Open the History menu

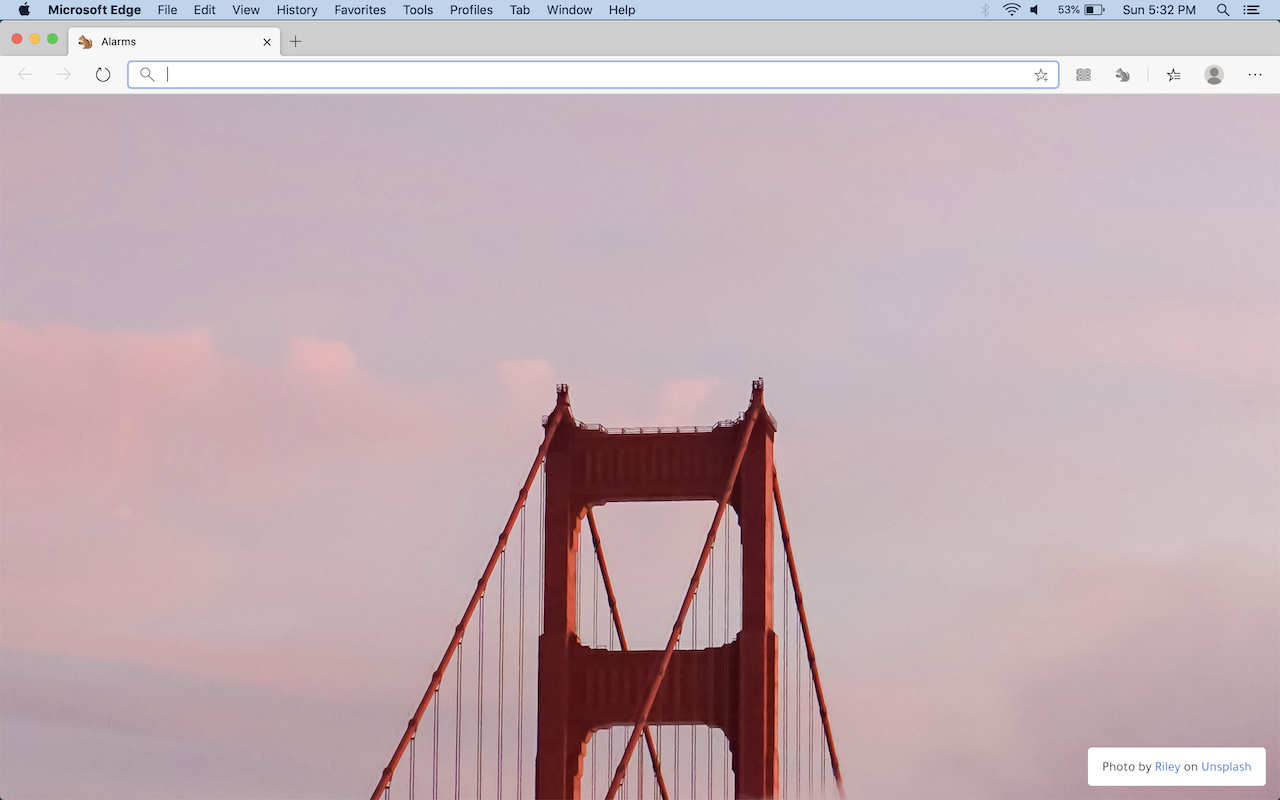point(297,10)
